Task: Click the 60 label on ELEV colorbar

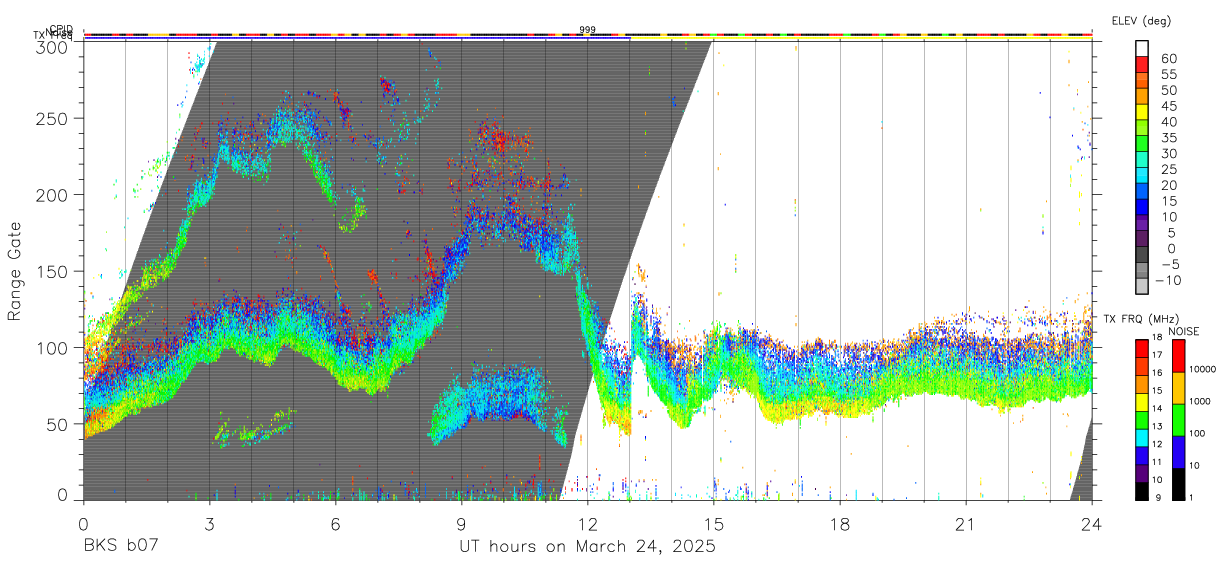Action: point(1168,58)
